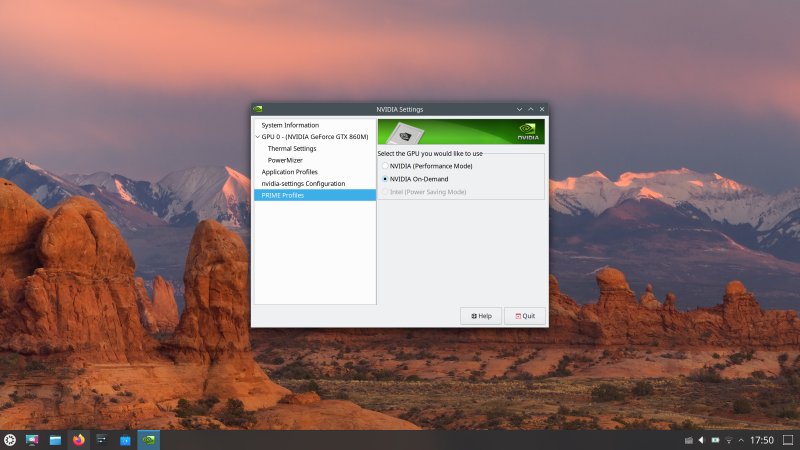Click the Quit button
This screenshot has width=800, height=450.
(x=525, y=316)
